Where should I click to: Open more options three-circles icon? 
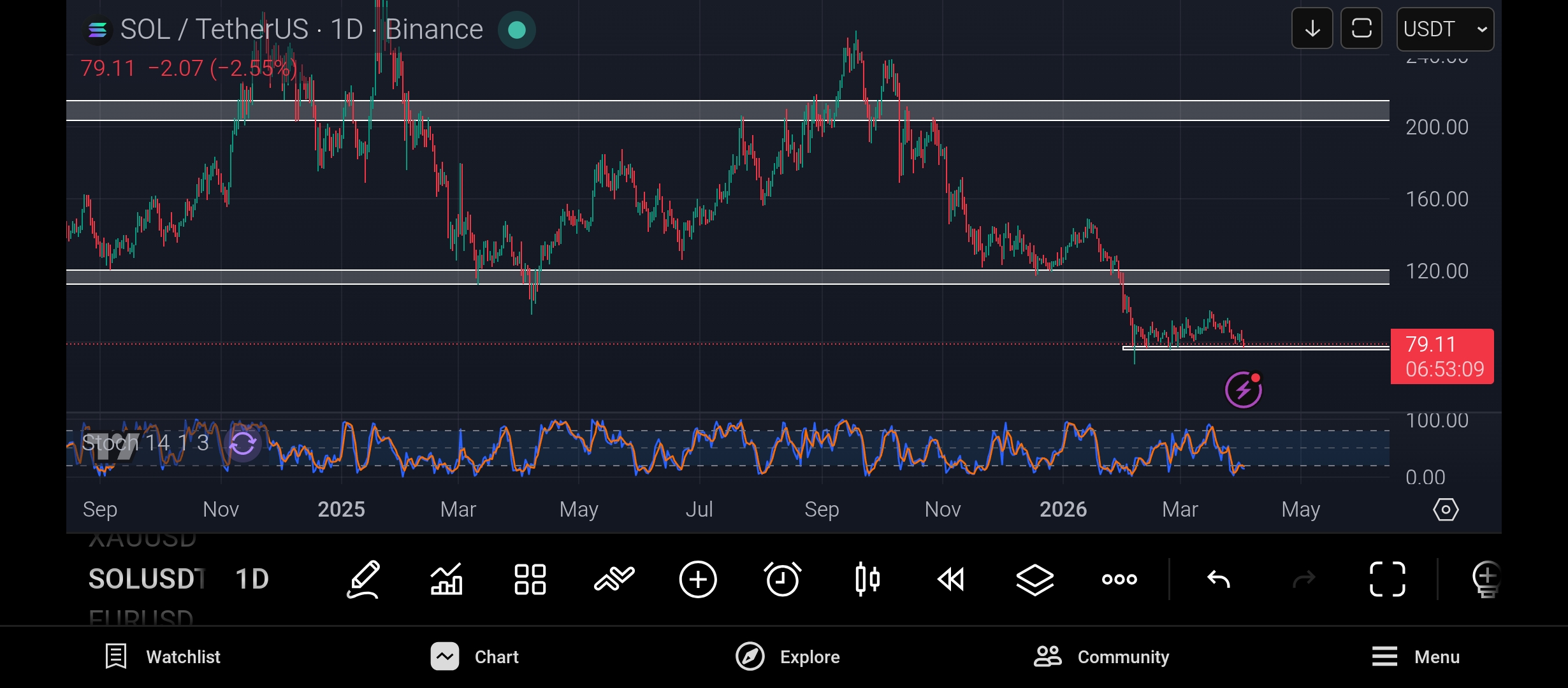pyautogui.click(x=1119, y=579)
